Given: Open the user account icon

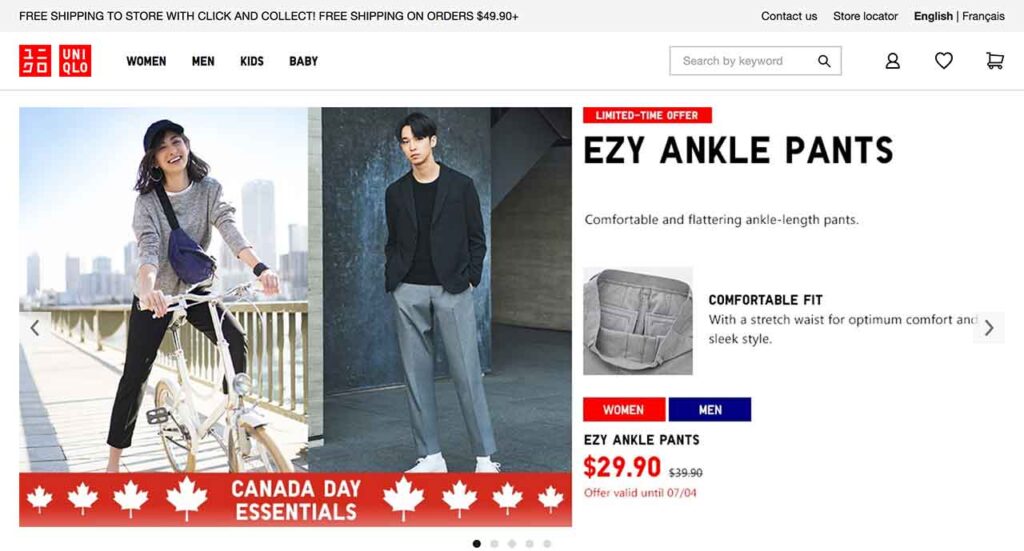Looking at the screenshot, I should pos(893,61).
